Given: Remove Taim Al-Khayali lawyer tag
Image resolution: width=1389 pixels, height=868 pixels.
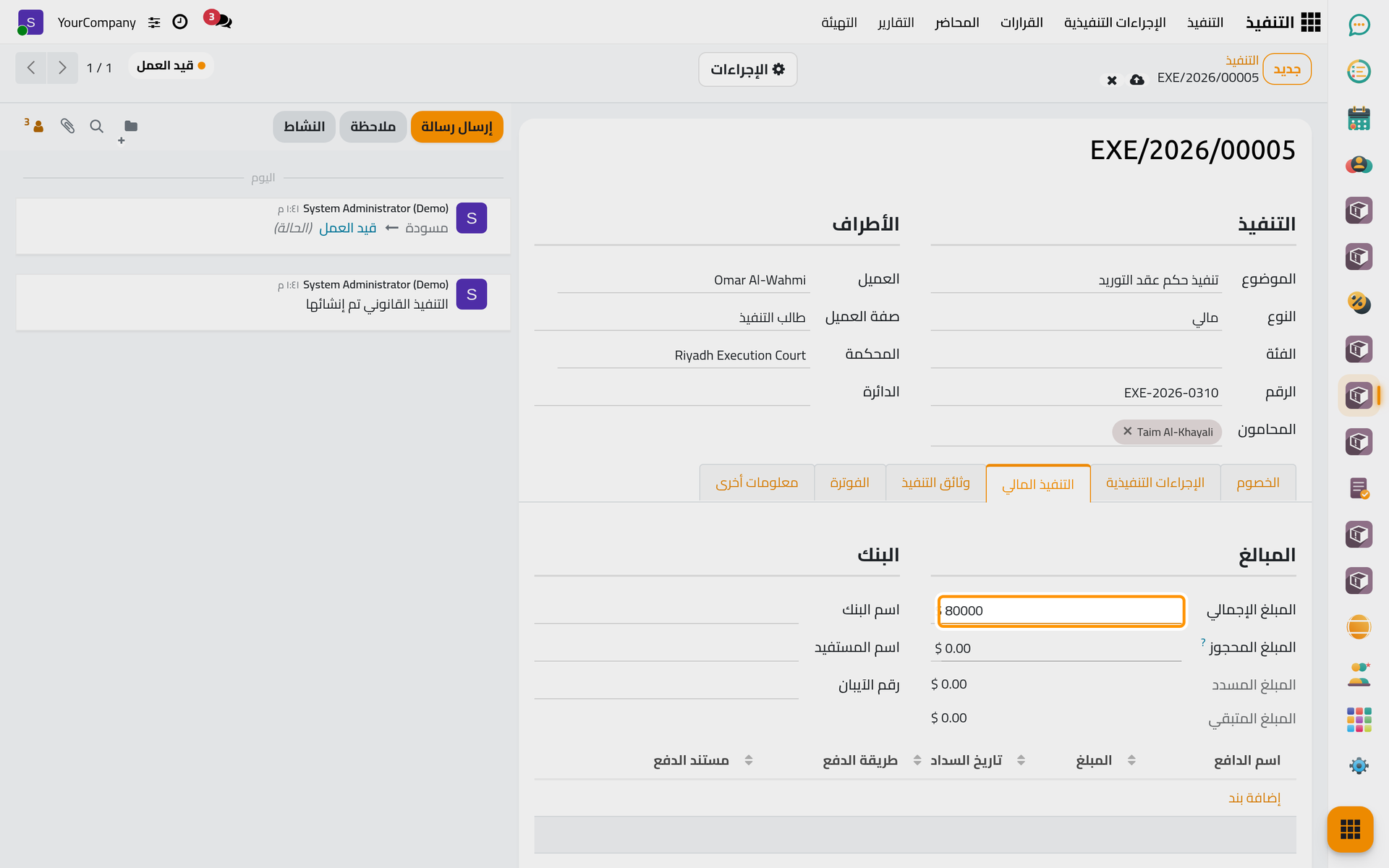Looking at the screenshot, I should [1127, 431].
